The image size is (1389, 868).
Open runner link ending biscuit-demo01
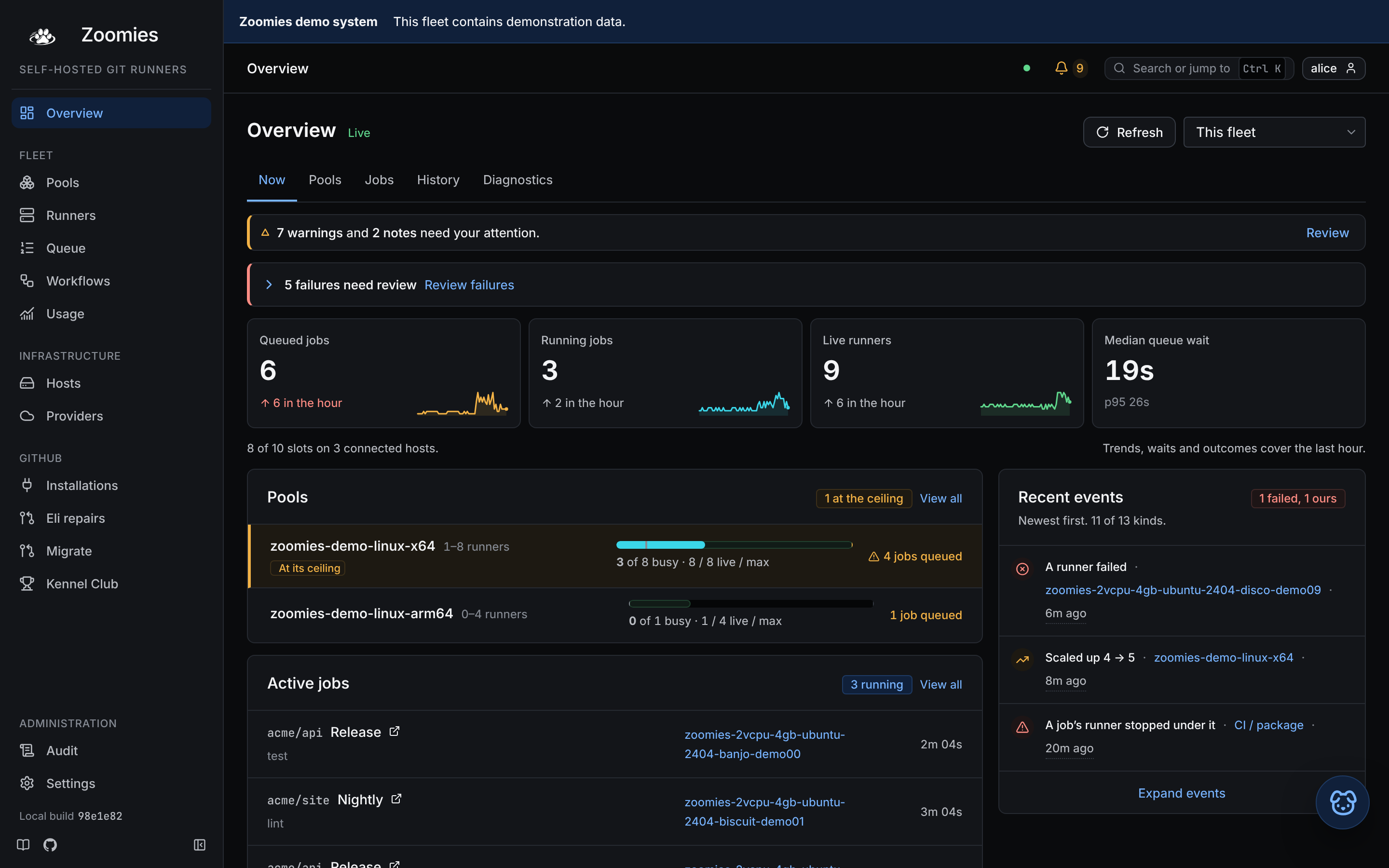point(764,812)
